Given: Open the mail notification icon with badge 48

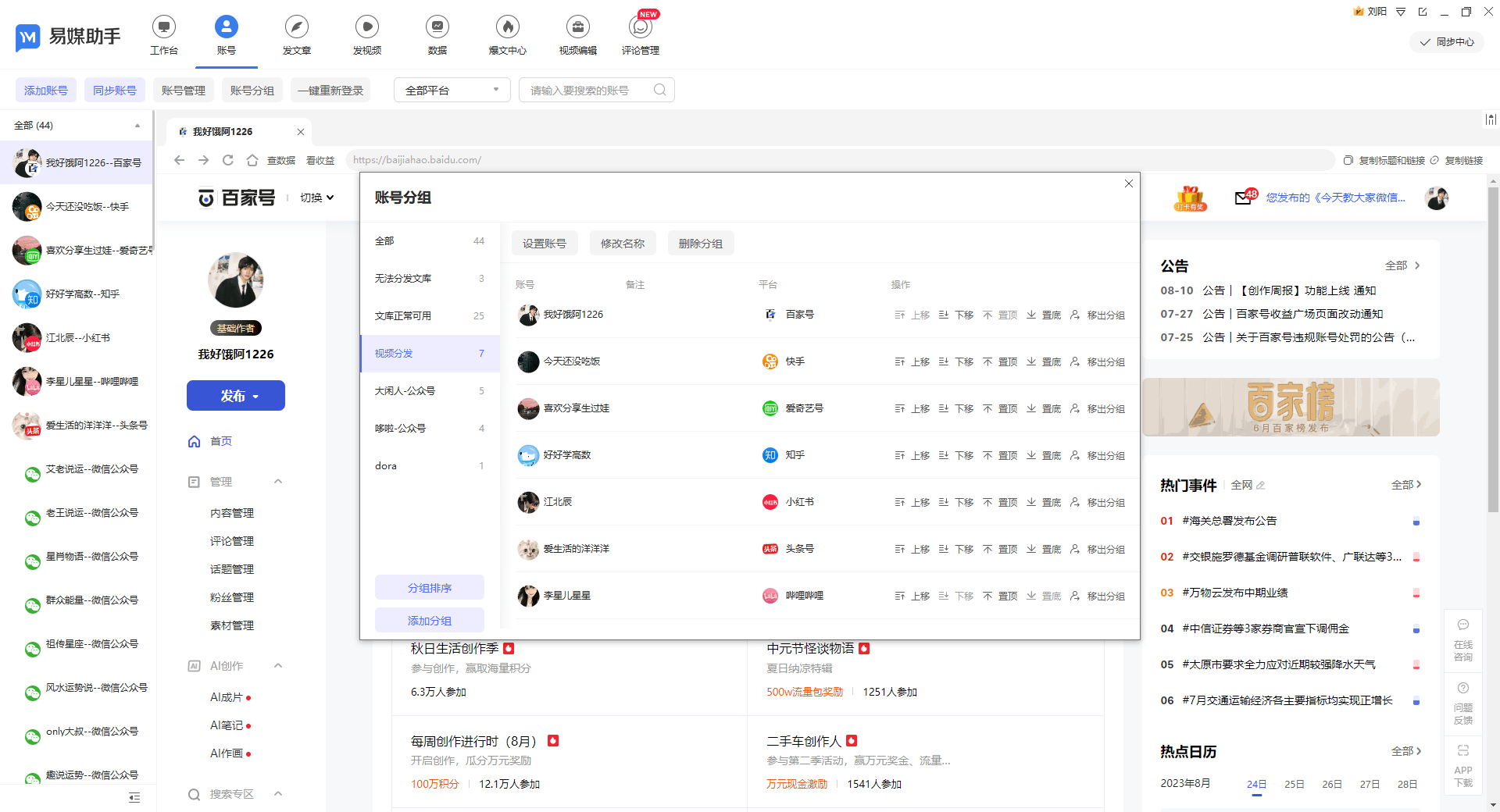Looking at the screenshot, I should coord(1243,198).
